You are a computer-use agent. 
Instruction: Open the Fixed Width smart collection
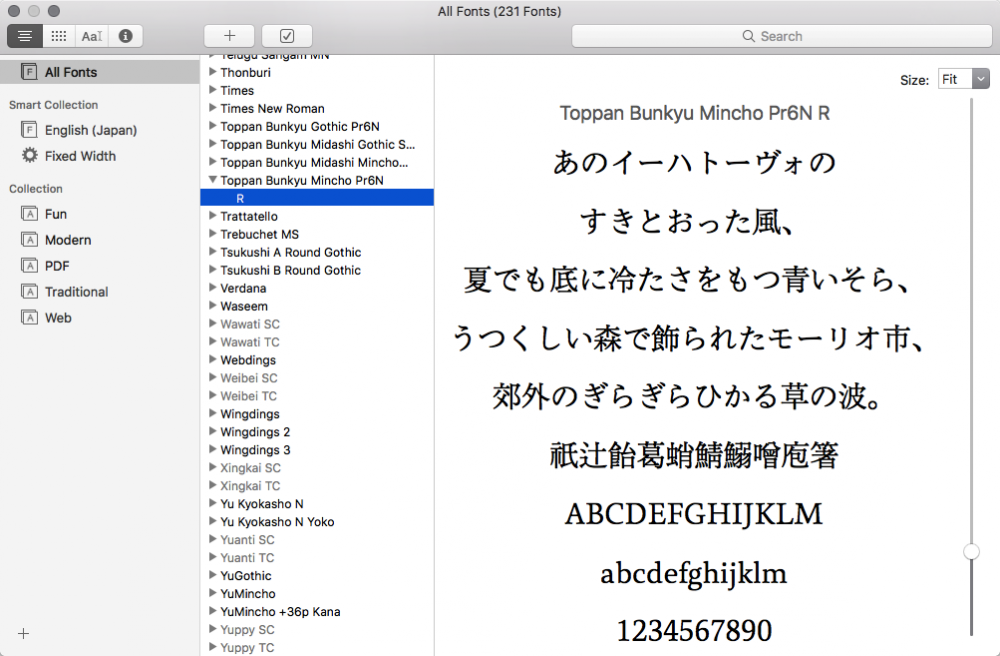point(80,156)
